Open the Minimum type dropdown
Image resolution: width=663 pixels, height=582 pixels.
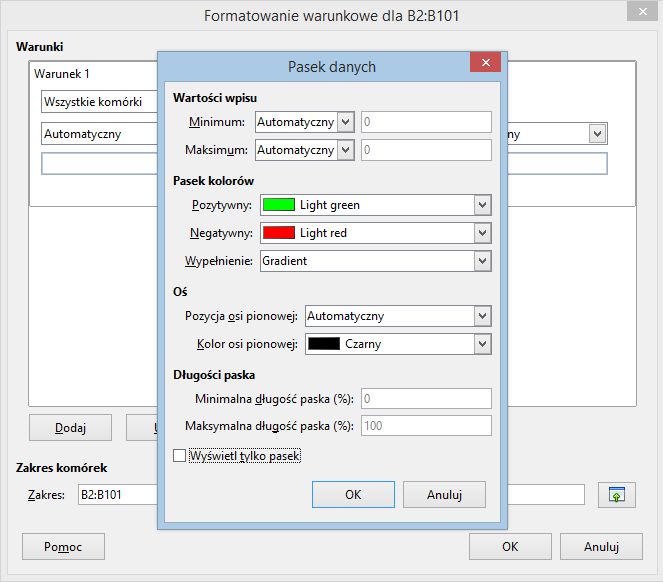point(346,122)
